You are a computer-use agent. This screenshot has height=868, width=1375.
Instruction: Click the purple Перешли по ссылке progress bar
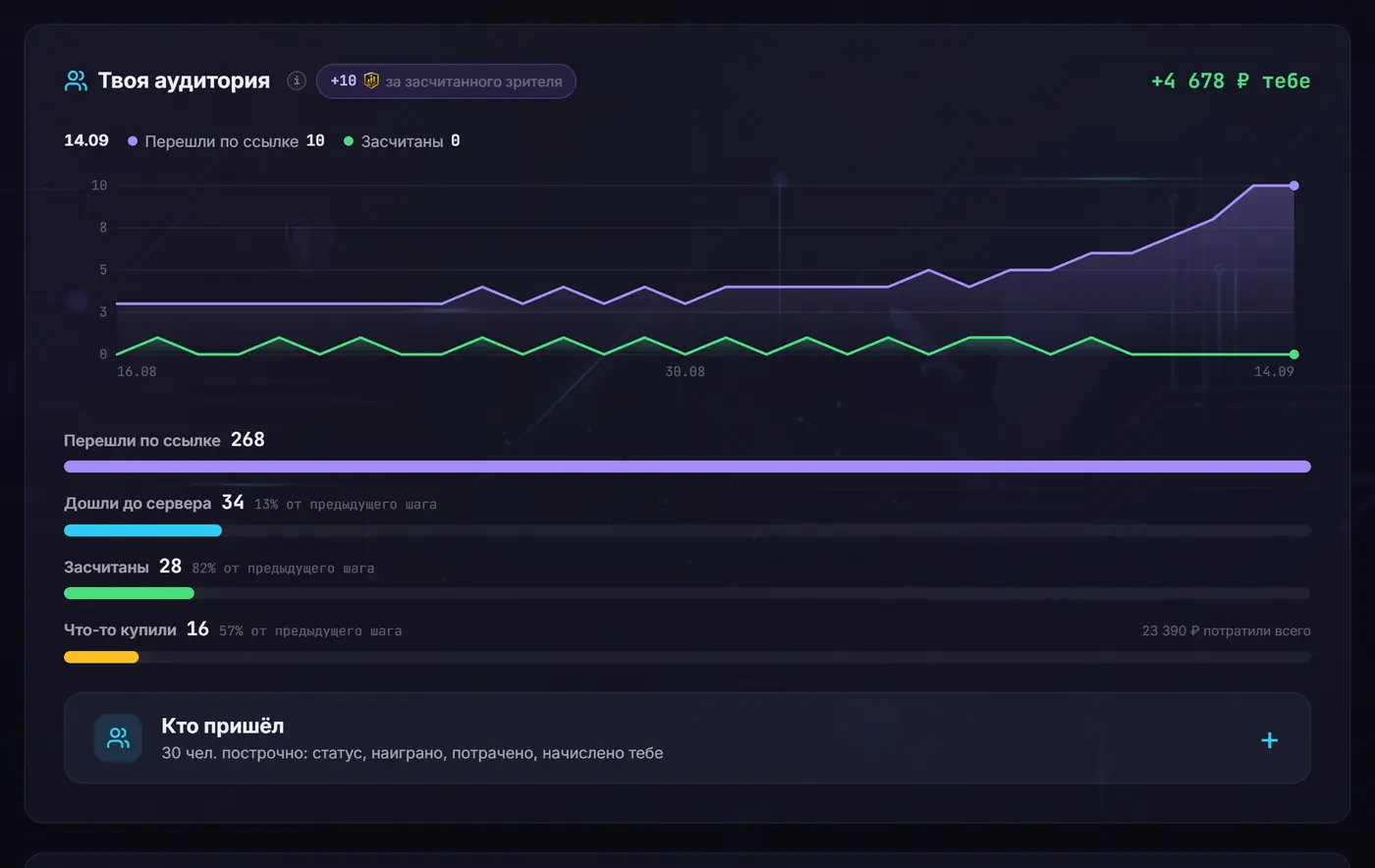(x=687, y=466)
